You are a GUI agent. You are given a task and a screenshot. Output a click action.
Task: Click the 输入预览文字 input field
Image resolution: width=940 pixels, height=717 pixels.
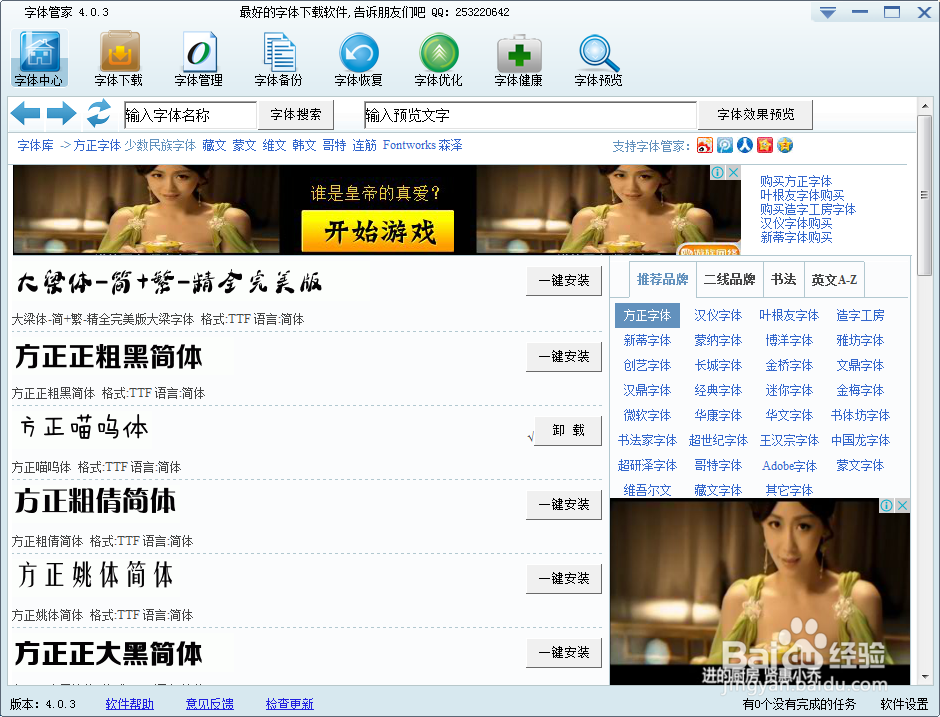click(530, 114)
